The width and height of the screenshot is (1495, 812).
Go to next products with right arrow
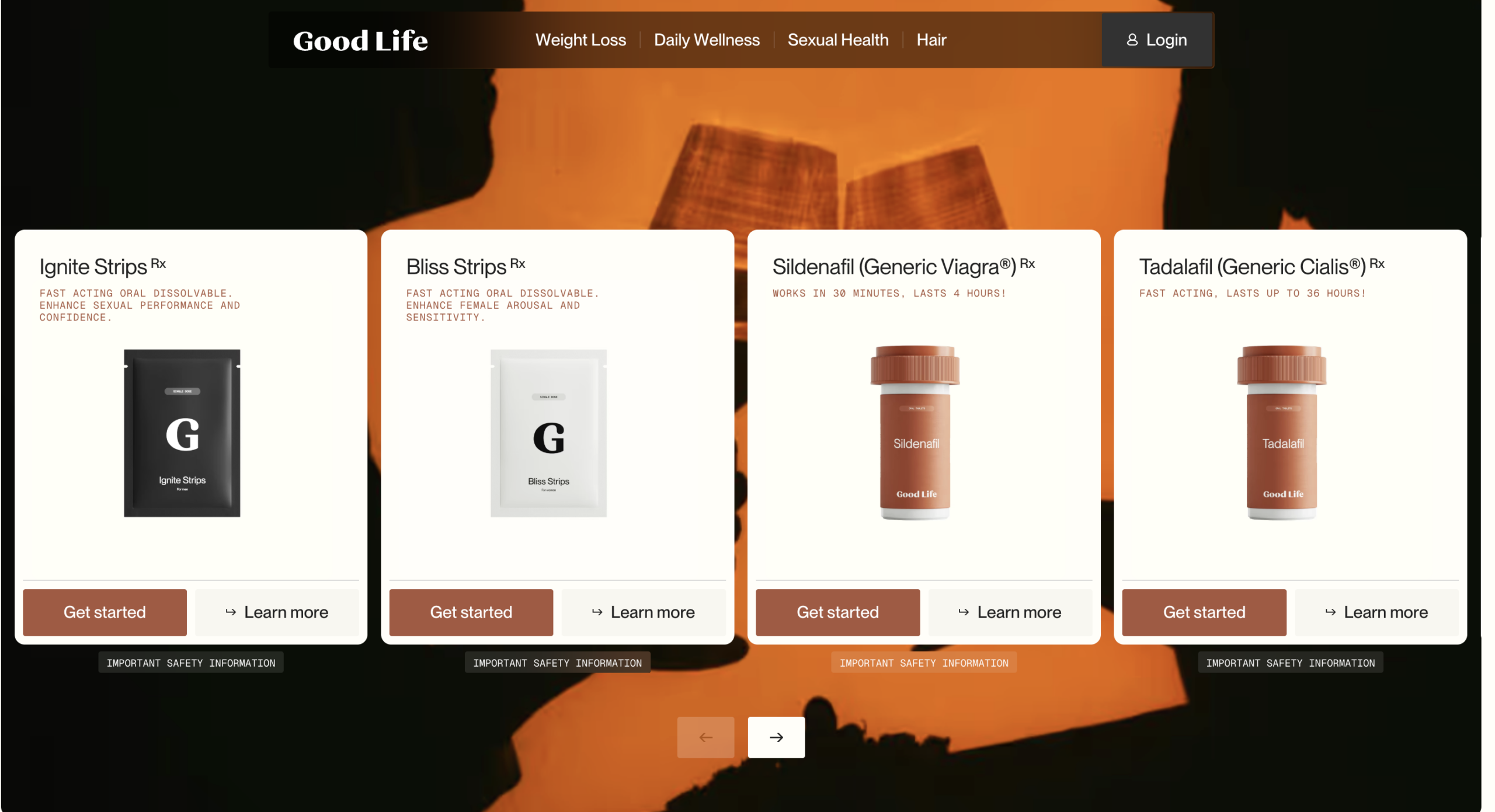[x=776, y=737]
